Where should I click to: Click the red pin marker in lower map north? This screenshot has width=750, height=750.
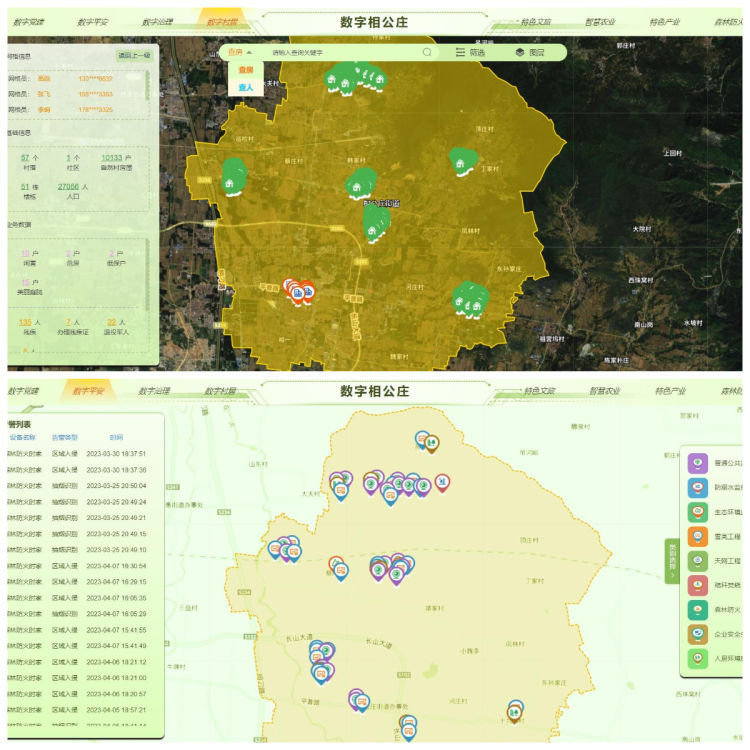442,483
